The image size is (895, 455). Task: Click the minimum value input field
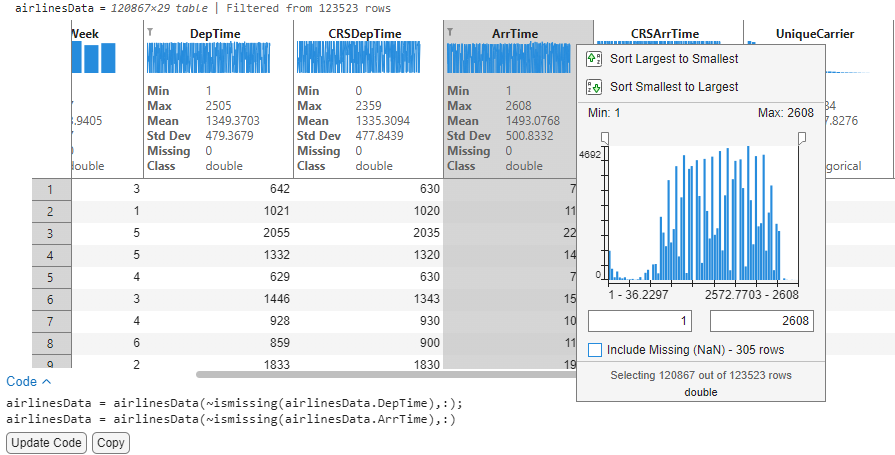(640, 321)
